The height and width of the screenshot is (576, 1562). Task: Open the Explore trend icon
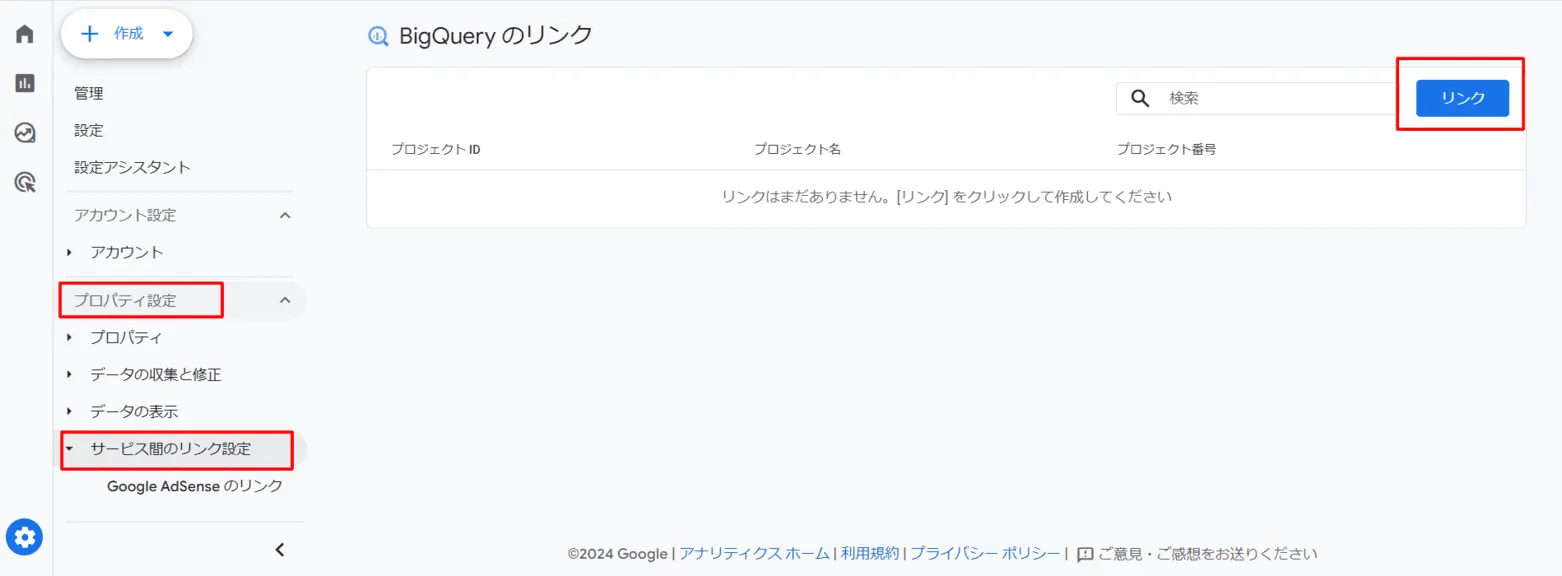click(x=25, y=132)
